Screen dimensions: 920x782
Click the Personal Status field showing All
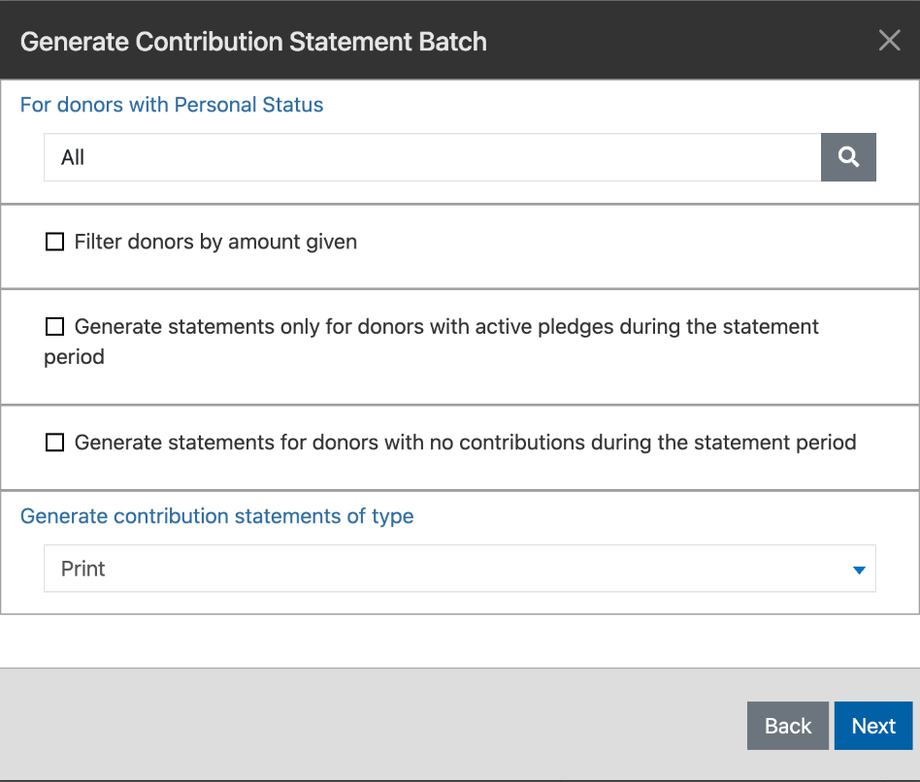[432, 157]
